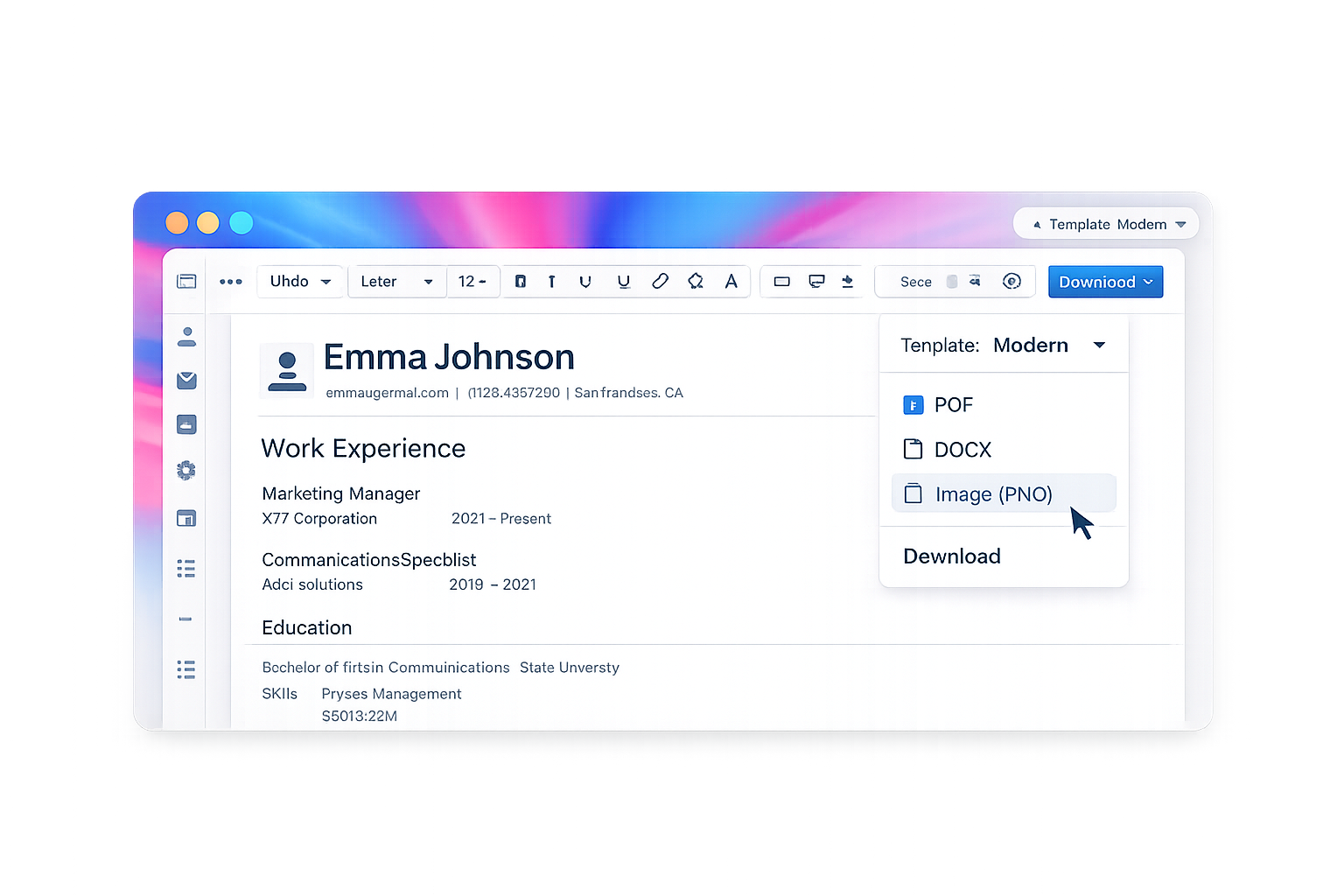This screenshot has width=1344, height=896.
Task: Select the email/contact sidebar icon
Action: click(x=186, y=381)
